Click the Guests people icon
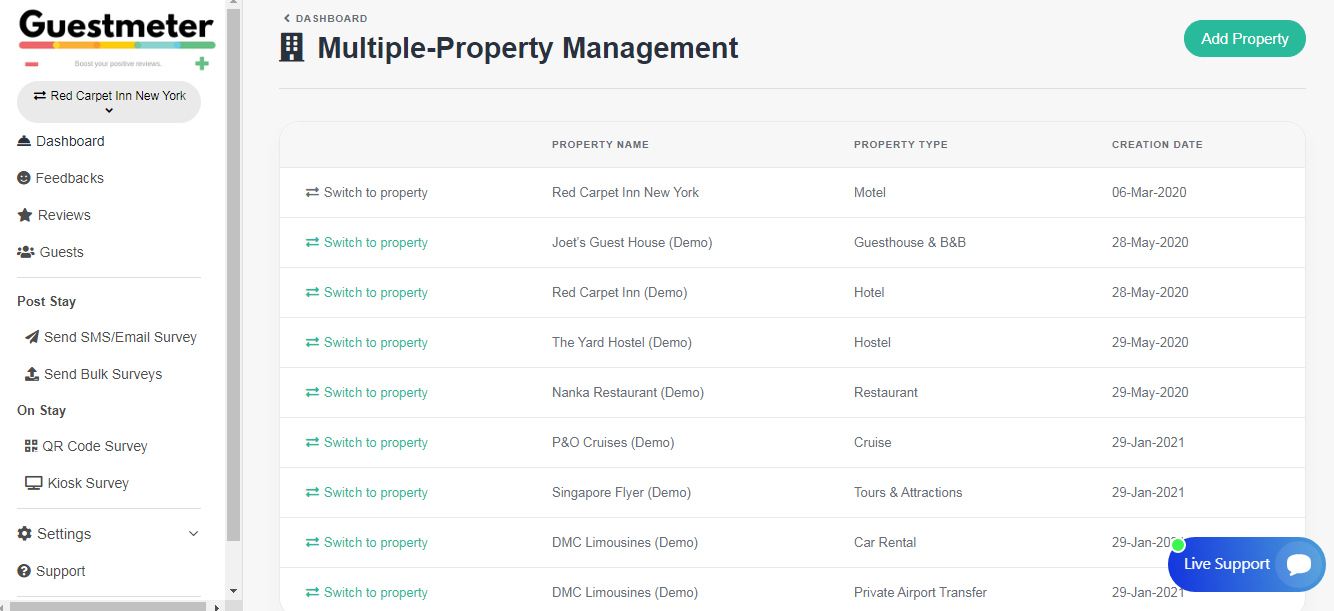 26,252
